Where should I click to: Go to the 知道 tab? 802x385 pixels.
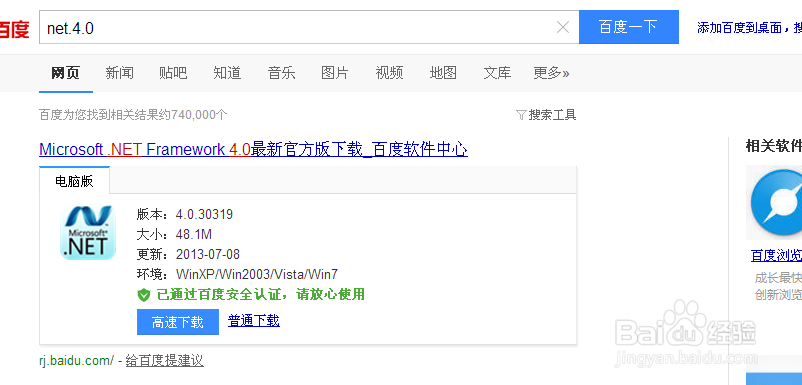227,73
